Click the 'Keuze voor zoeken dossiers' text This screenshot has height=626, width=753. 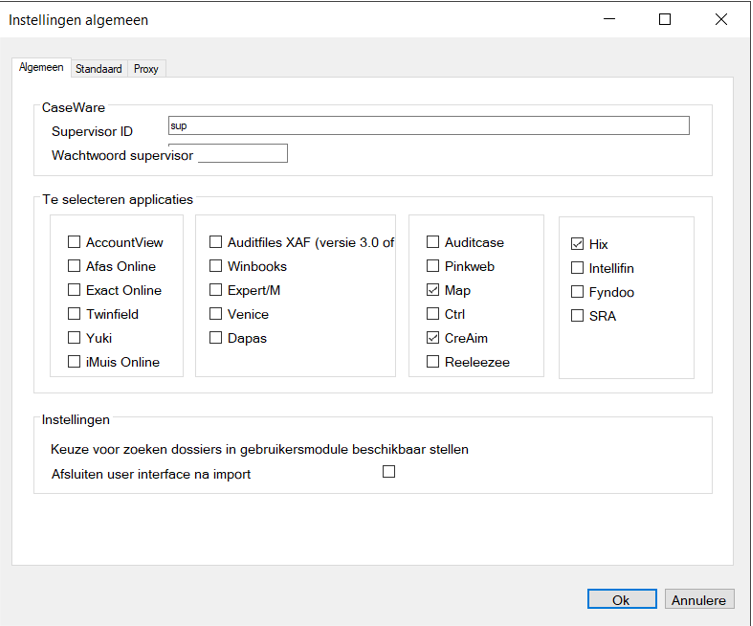click(259, 449)
